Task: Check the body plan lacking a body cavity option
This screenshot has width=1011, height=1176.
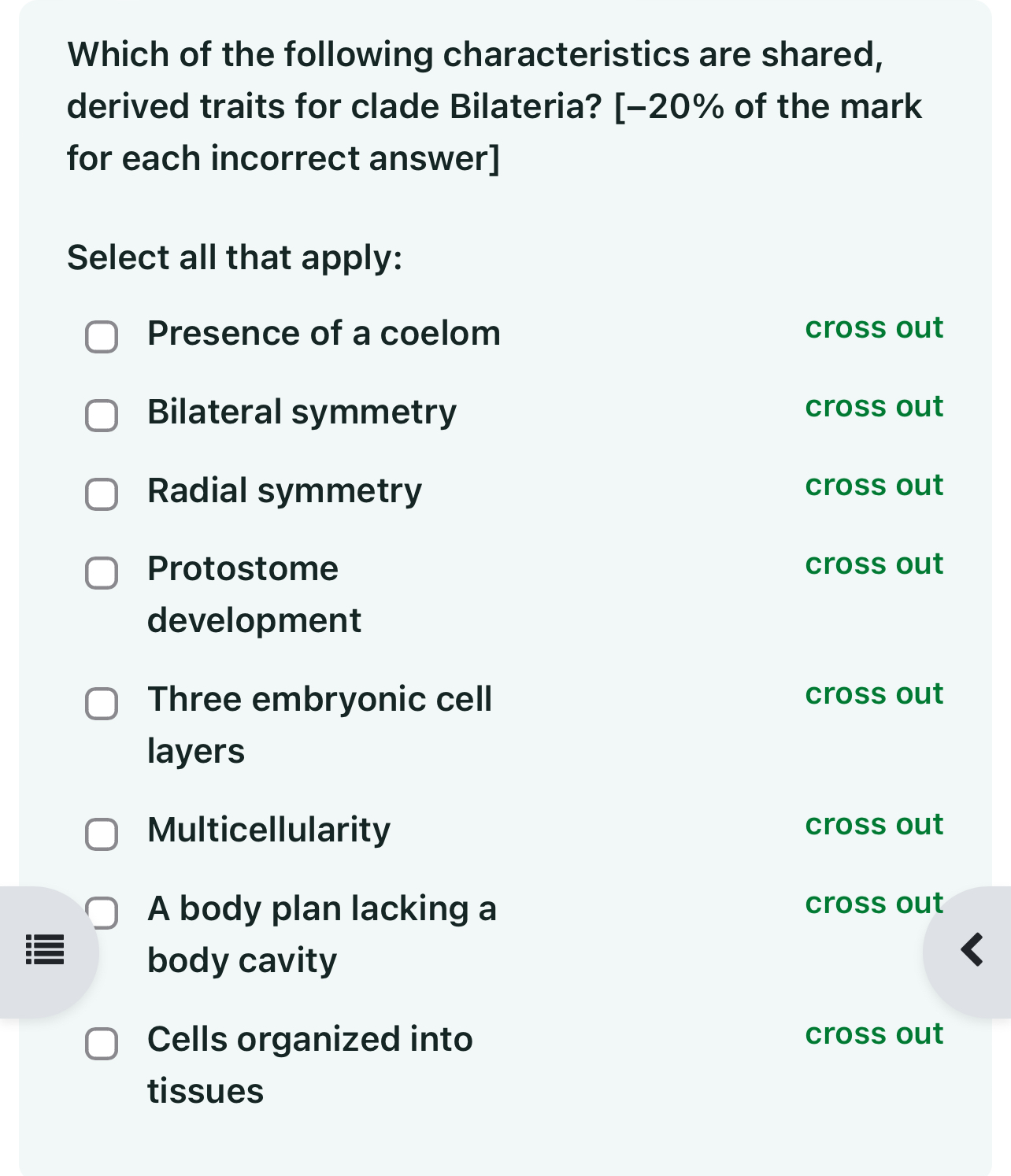Action: tap(101, 913)
